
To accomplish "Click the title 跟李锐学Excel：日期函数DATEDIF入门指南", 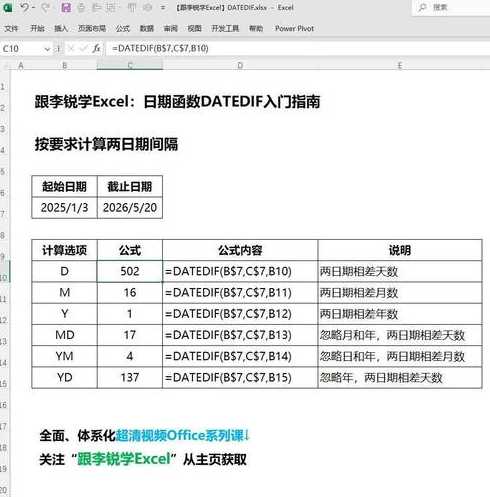I will (177, 102).
